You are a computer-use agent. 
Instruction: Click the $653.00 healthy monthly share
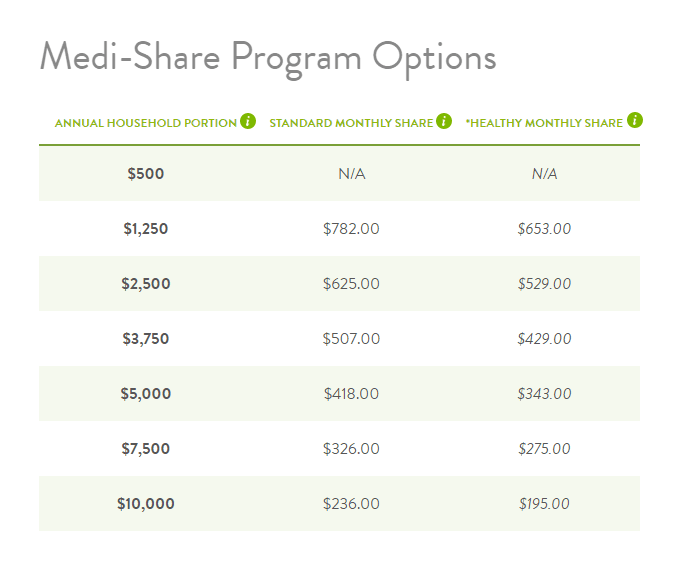[544, 229]
